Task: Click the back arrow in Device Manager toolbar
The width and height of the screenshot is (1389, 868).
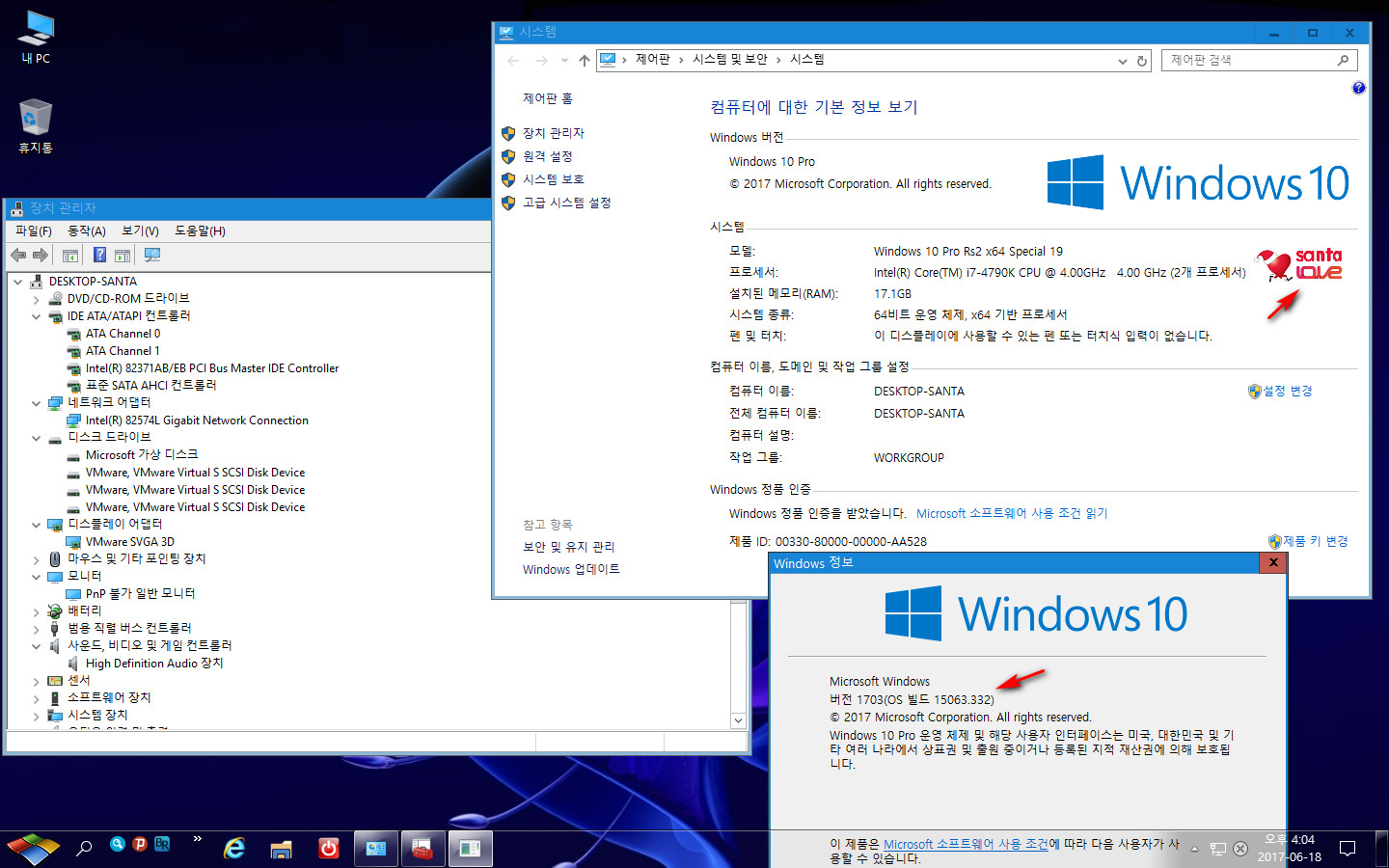Action: 18,256
